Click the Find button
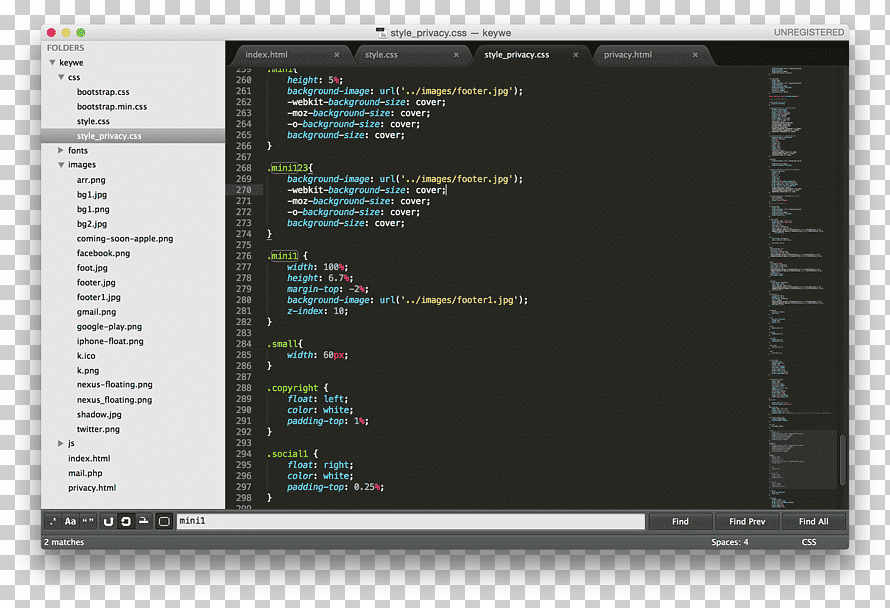Screen dimensions: 890x608 (680, 521)
